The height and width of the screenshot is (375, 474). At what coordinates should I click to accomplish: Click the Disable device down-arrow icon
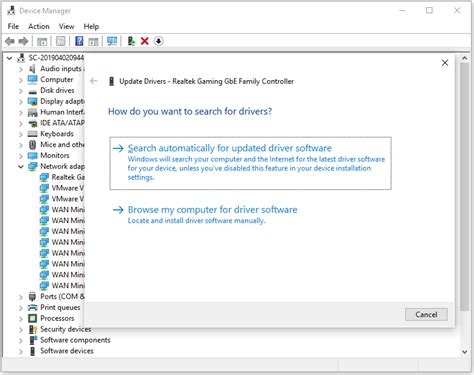159,41
